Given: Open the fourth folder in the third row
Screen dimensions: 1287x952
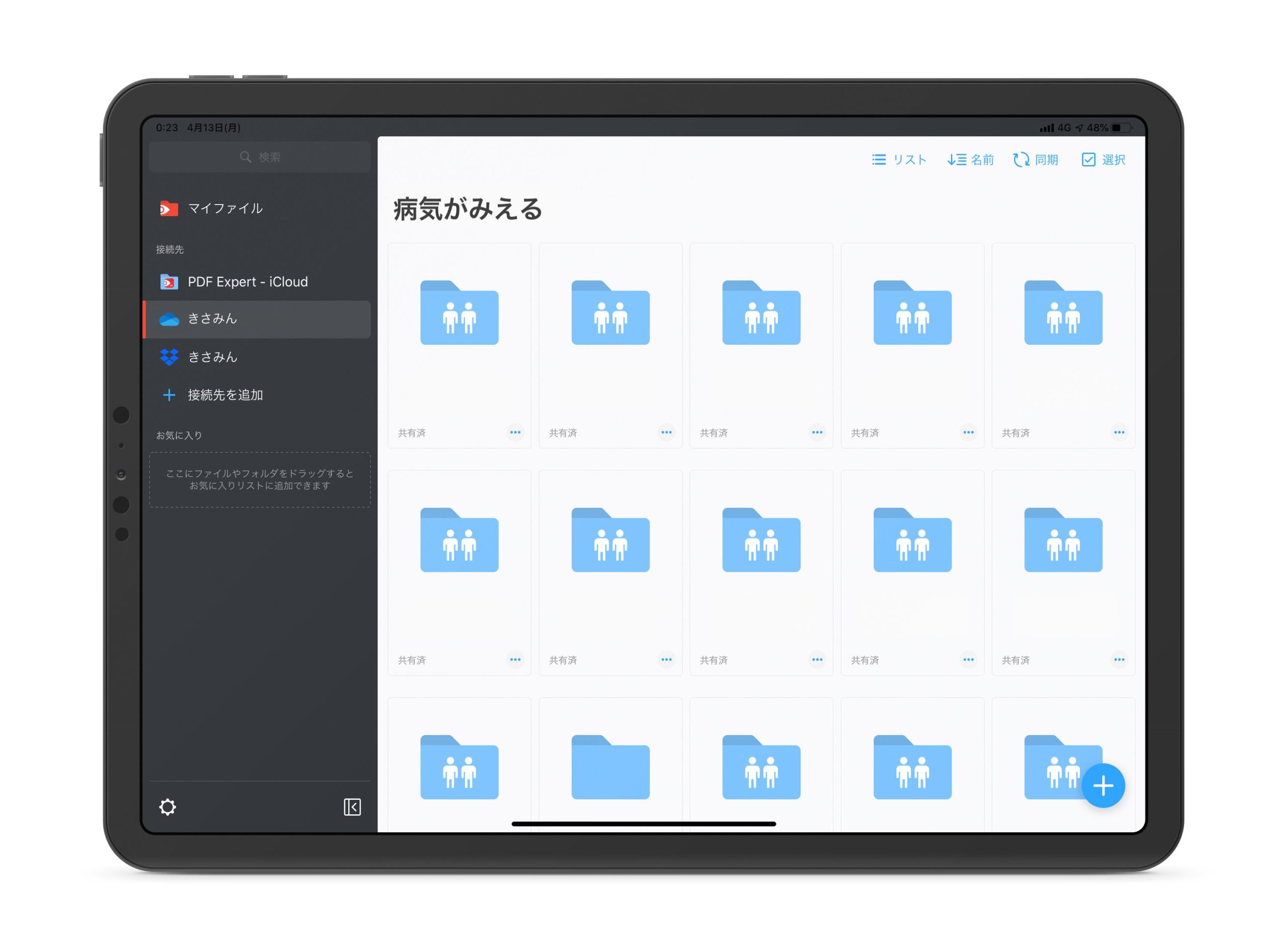Looking at the screenshot, I should (x=912, y=767).
